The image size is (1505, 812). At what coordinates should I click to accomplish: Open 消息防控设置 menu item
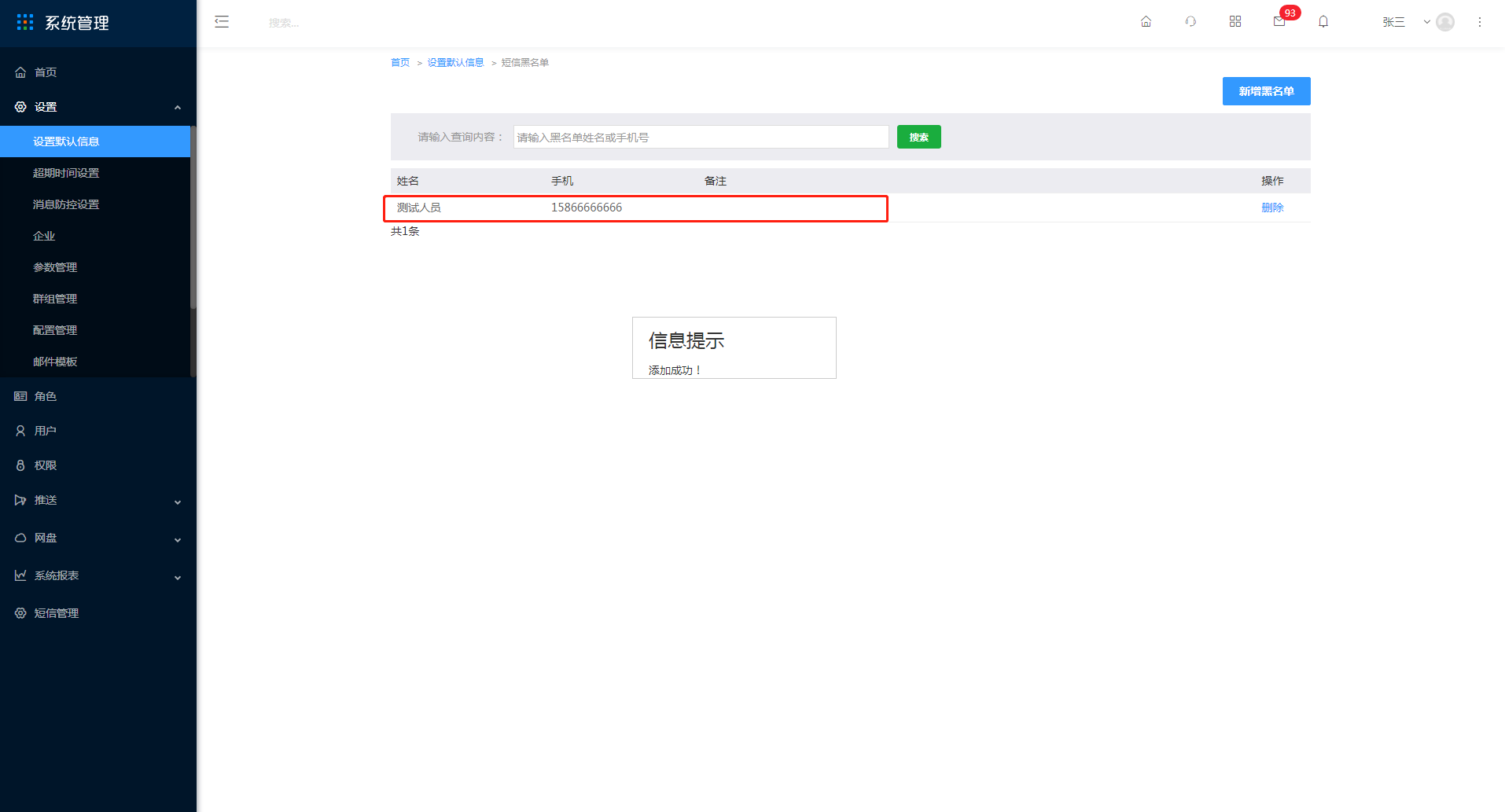[95, 204]
